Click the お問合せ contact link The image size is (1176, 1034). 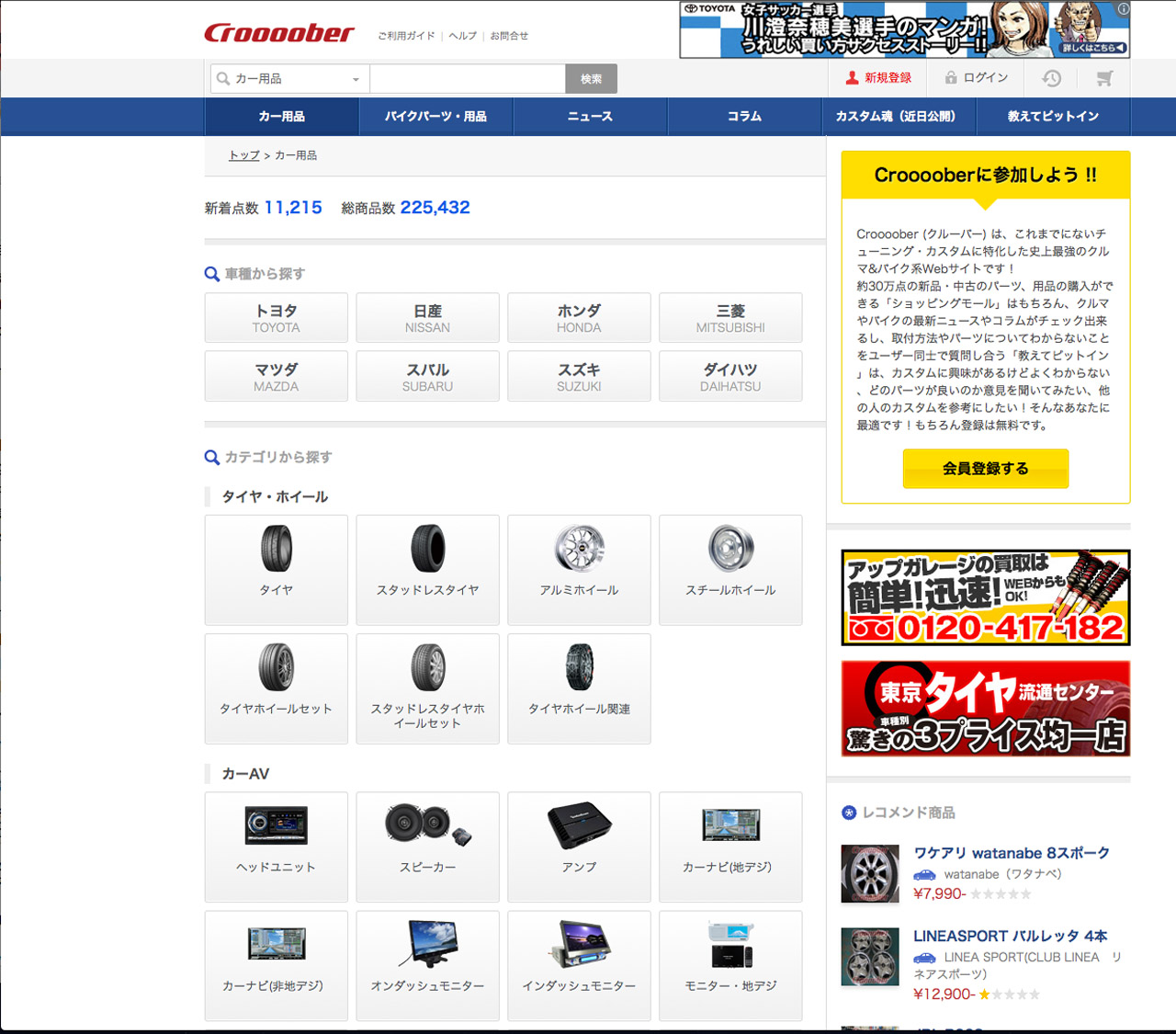coord(509,36)
